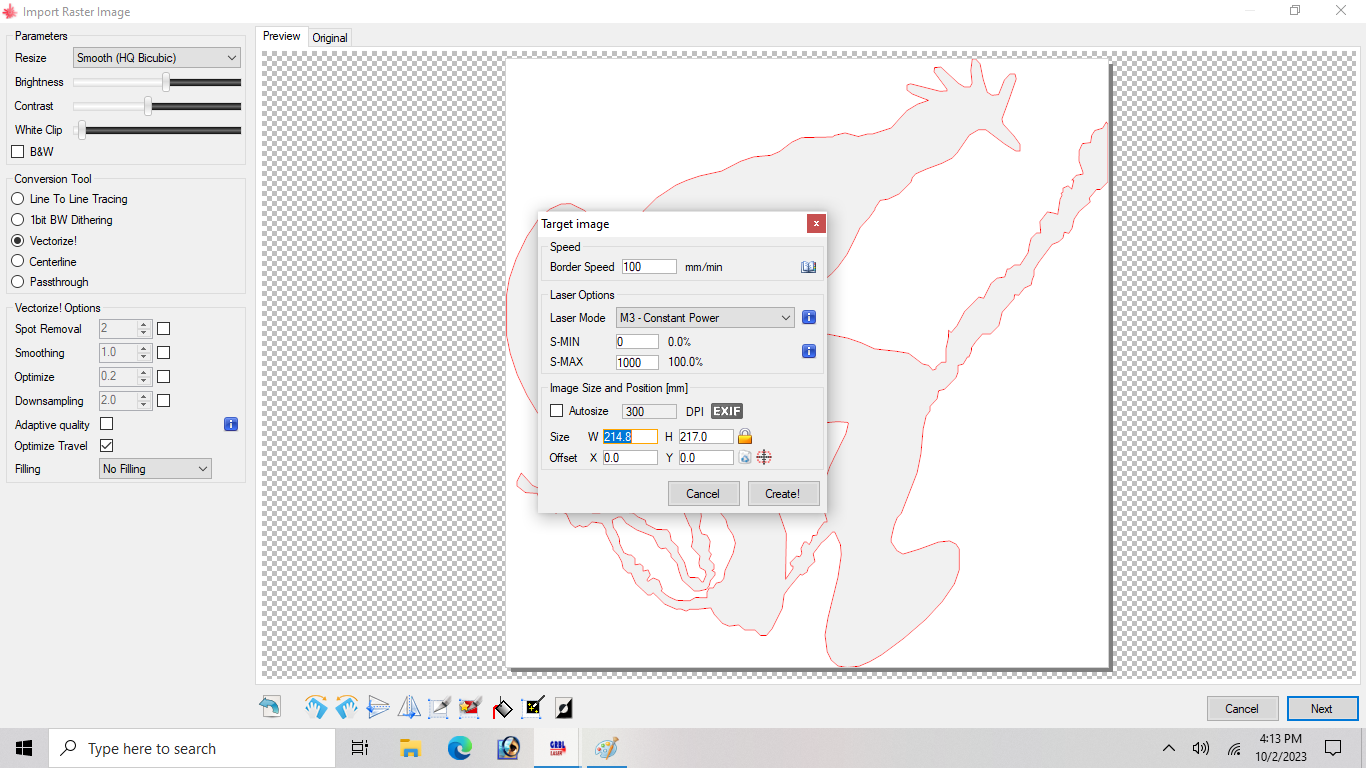Choose the Passthrough conversion tool
1366x768 pixels.
point(17,282)
